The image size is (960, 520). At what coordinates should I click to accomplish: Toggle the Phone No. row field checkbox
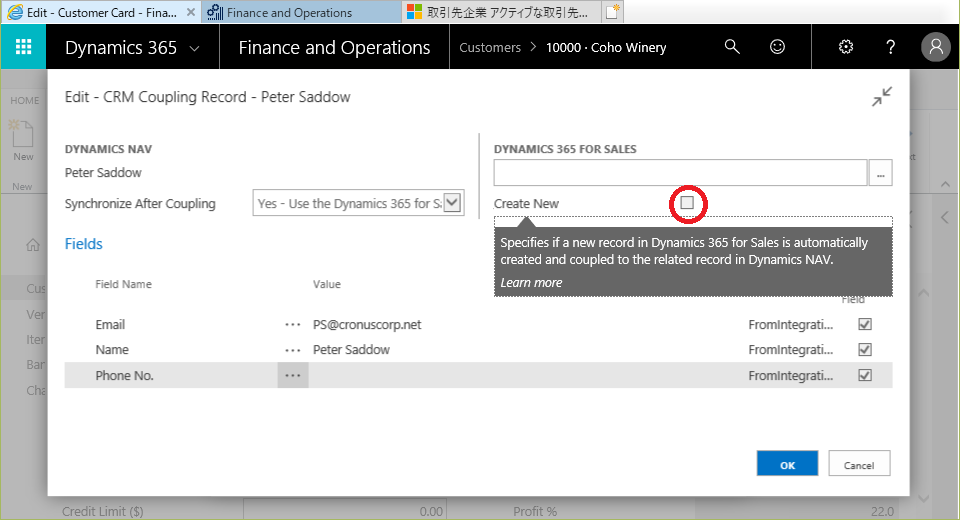click(864, 375)
